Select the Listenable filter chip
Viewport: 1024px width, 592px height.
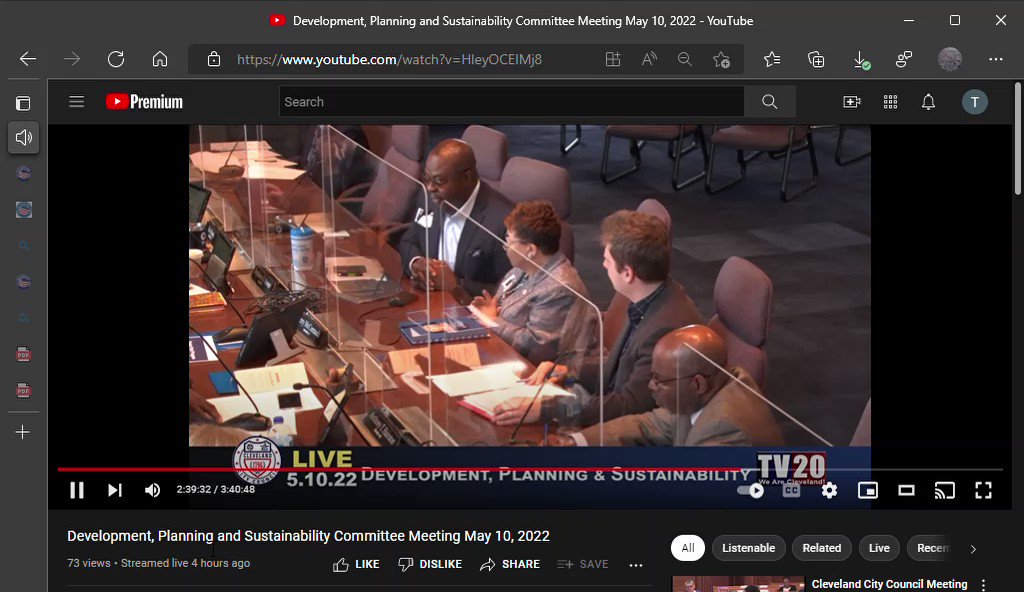(x=748, y=548)
